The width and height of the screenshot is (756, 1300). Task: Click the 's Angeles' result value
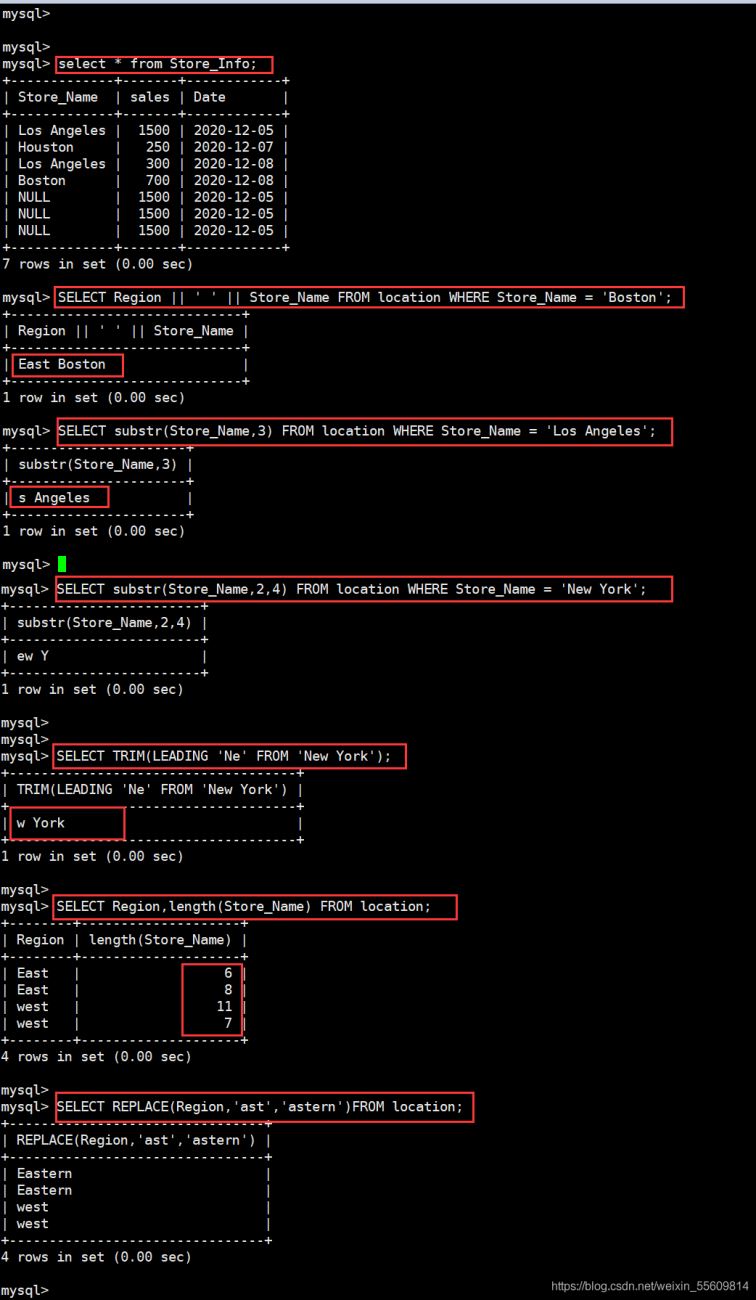54,498
